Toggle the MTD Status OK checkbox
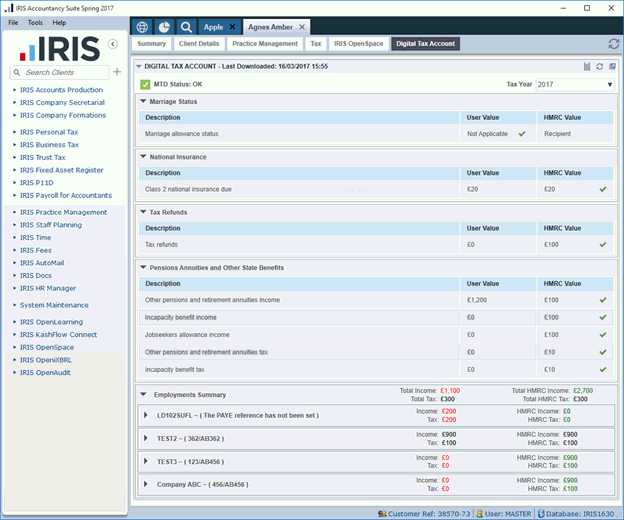Screen dimensions: 624x520 pos(145,84)
